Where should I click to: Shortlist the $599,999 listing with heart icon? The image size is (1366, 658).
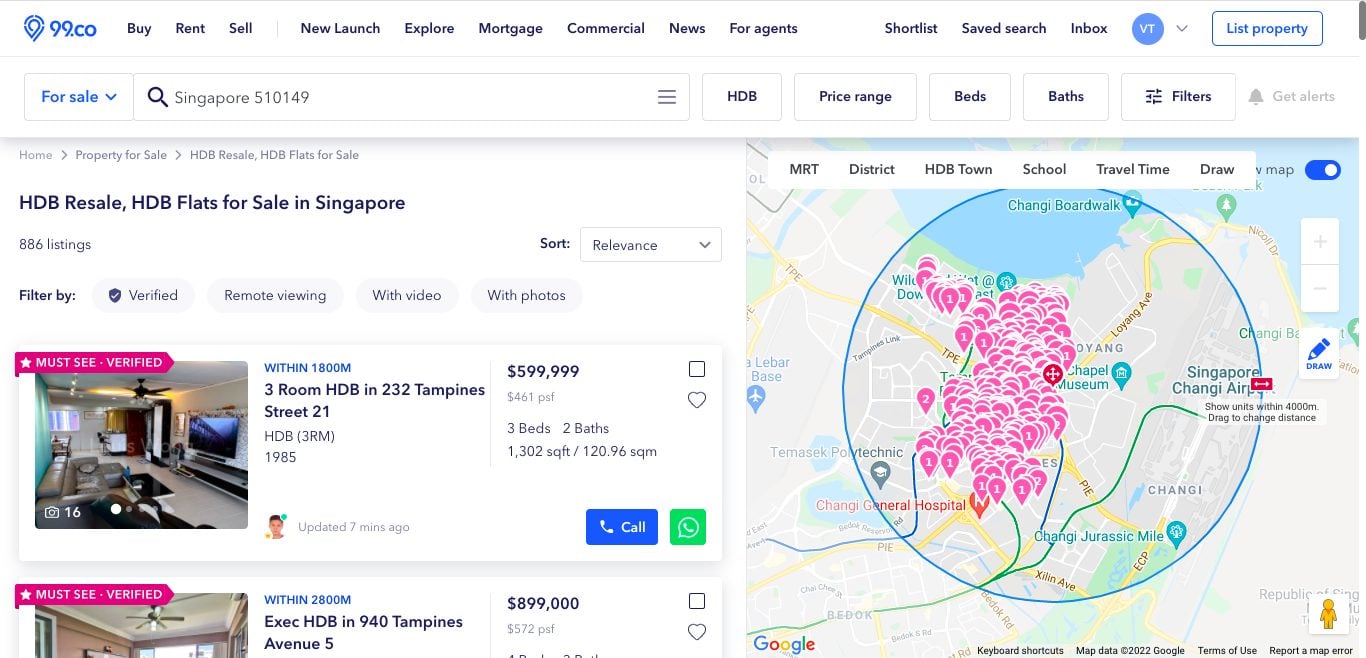(697, 400)
